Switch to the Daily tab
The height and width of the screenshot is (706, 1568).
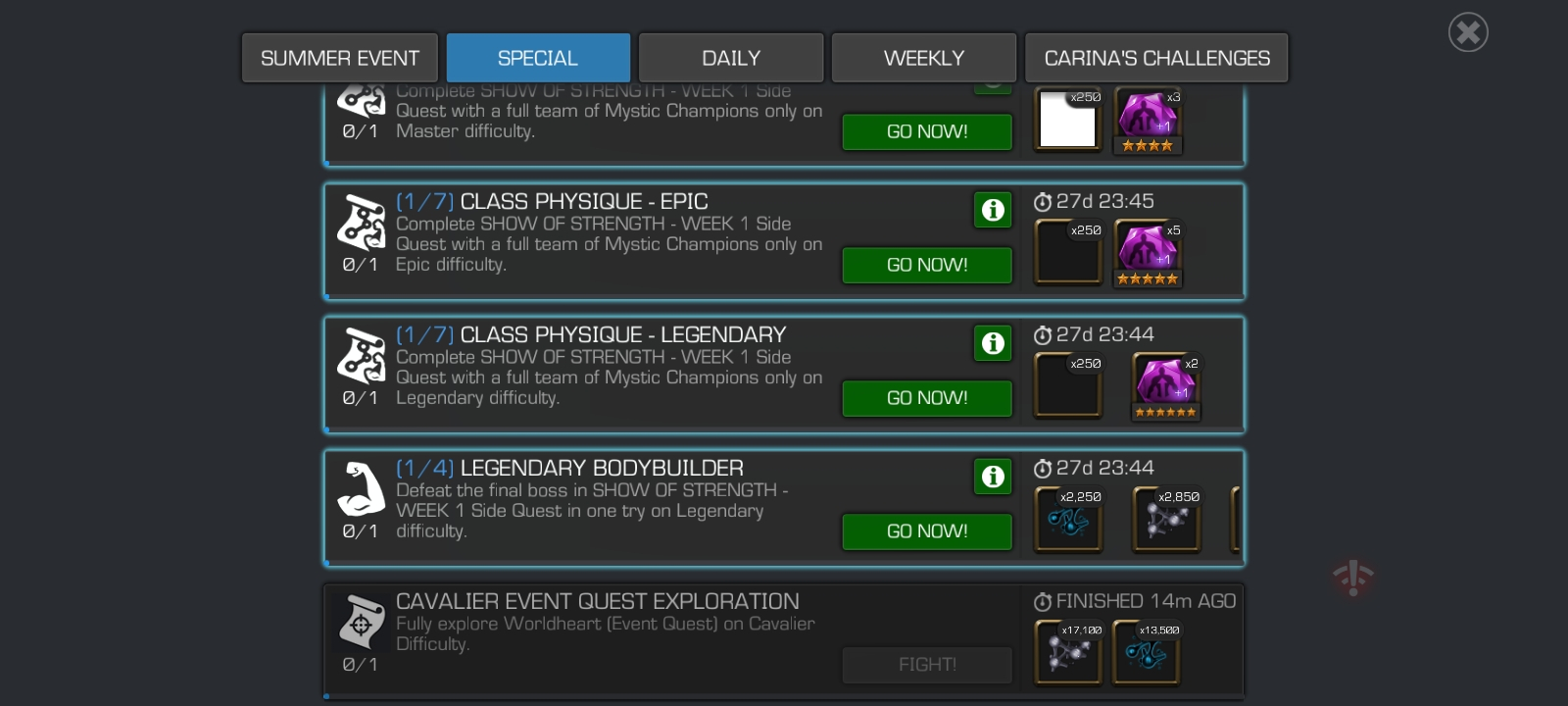(731, 58)
